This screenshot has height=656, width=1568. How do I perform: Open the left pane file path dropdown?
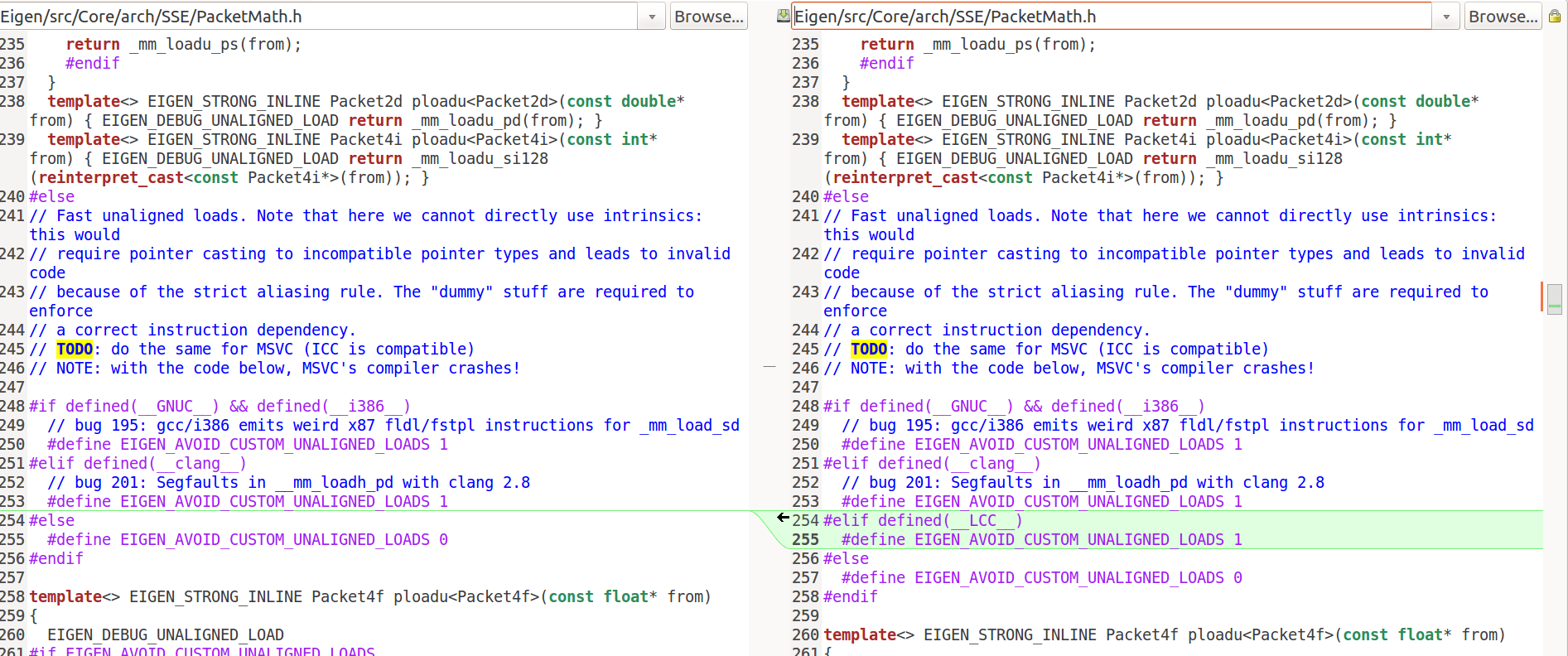(x=652, y=17)
